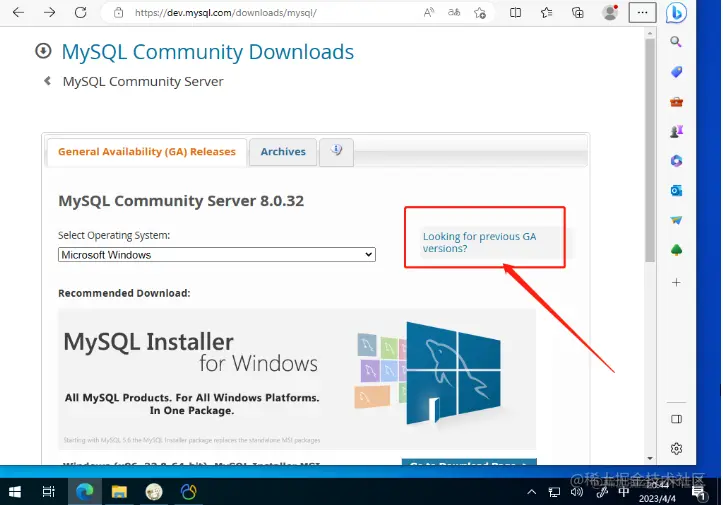Open sidebar green tree icon
This screenshot has height=505, width=723.
tap(676, 250)
